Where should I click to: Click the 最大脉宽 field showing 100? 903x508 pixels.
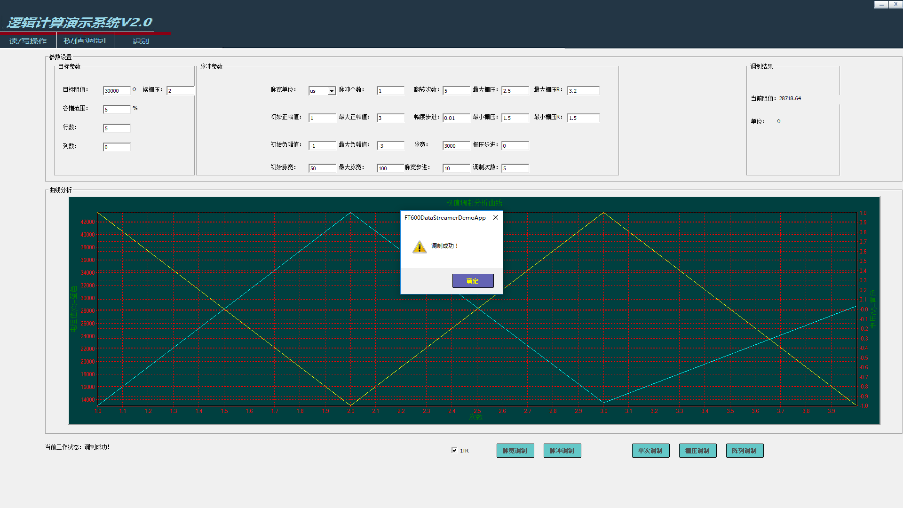390,168
